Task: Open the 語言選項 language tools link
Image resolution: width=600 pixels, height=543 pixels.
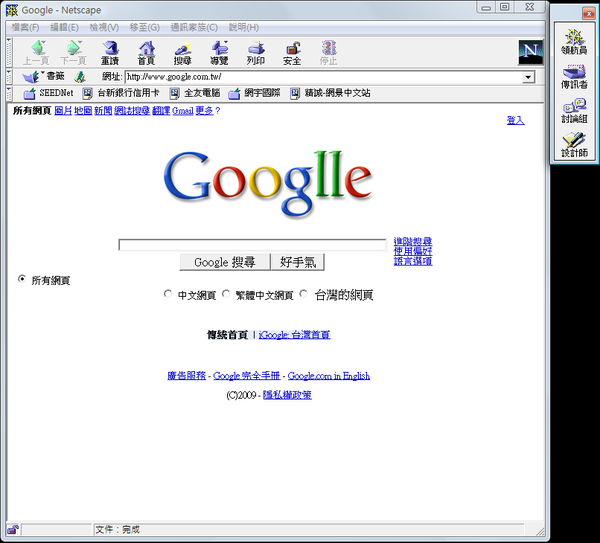Action: point(413,261)
